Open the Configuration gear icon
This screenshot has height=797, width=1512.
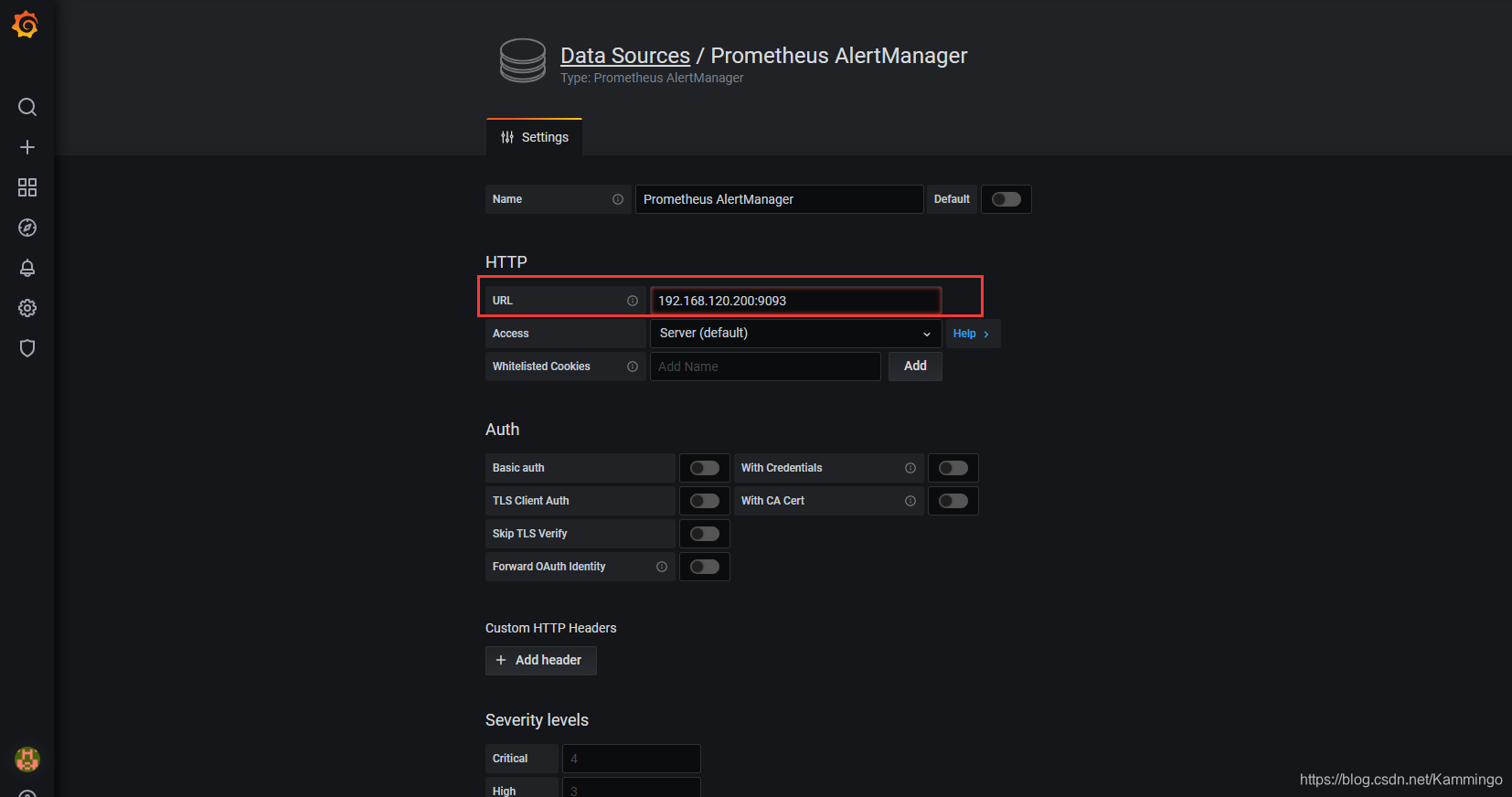point(27,308)
